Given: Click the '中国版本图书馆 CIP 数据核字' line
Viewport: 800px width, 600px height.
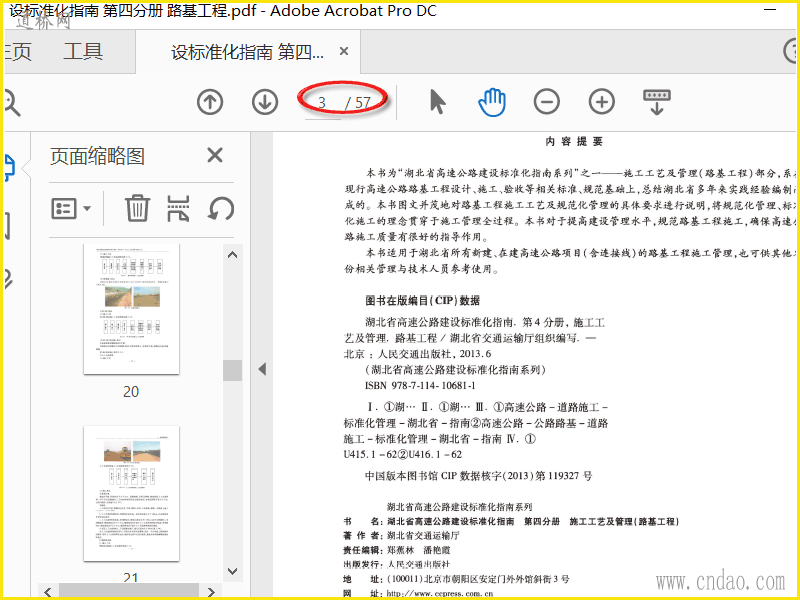Looking at the screenshot, I should [x=479, y=476].
